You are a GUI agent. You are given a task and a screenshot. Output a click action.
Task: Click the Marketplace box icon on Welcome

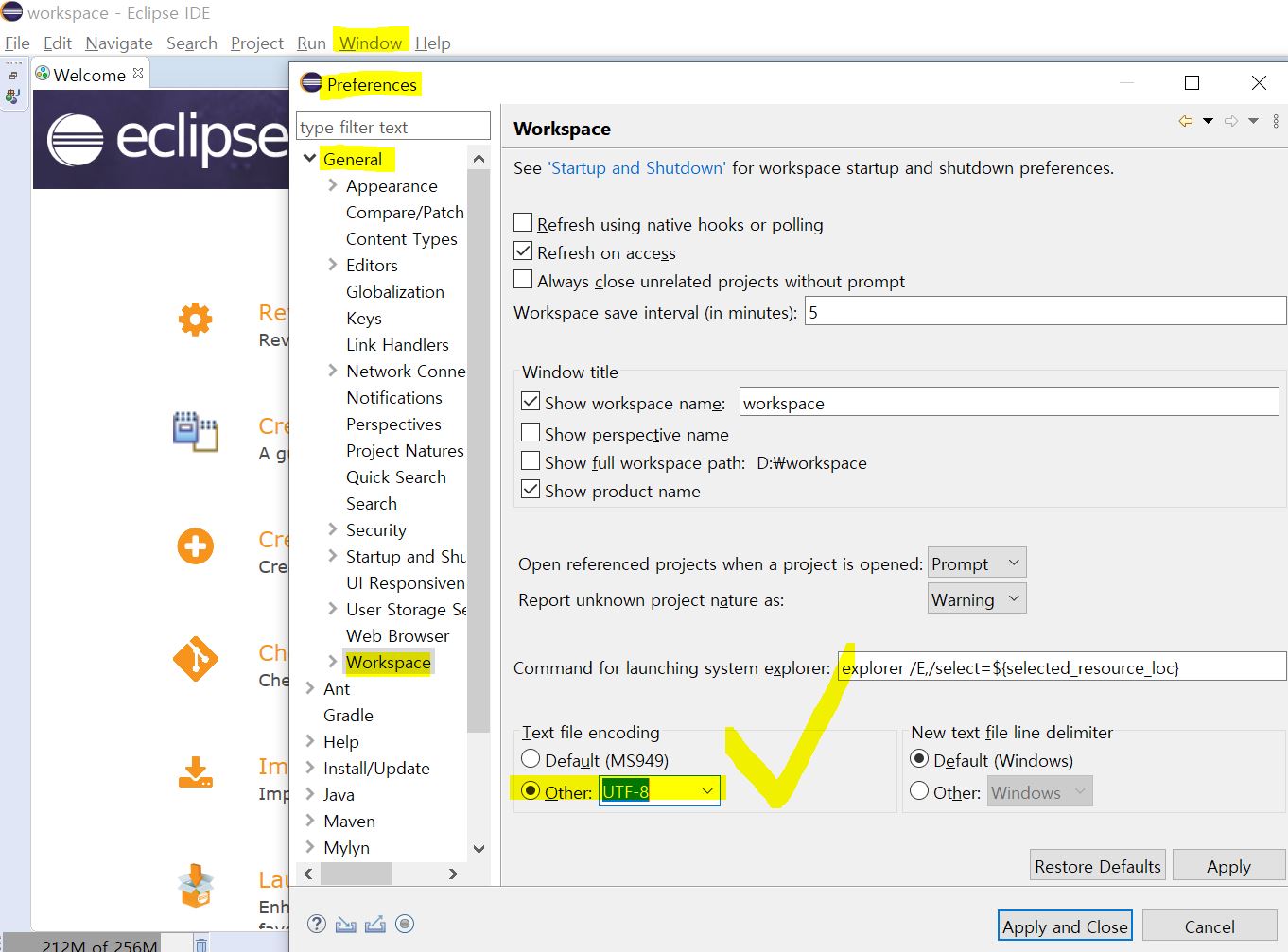pyautogui.click(x=196, y=886)
